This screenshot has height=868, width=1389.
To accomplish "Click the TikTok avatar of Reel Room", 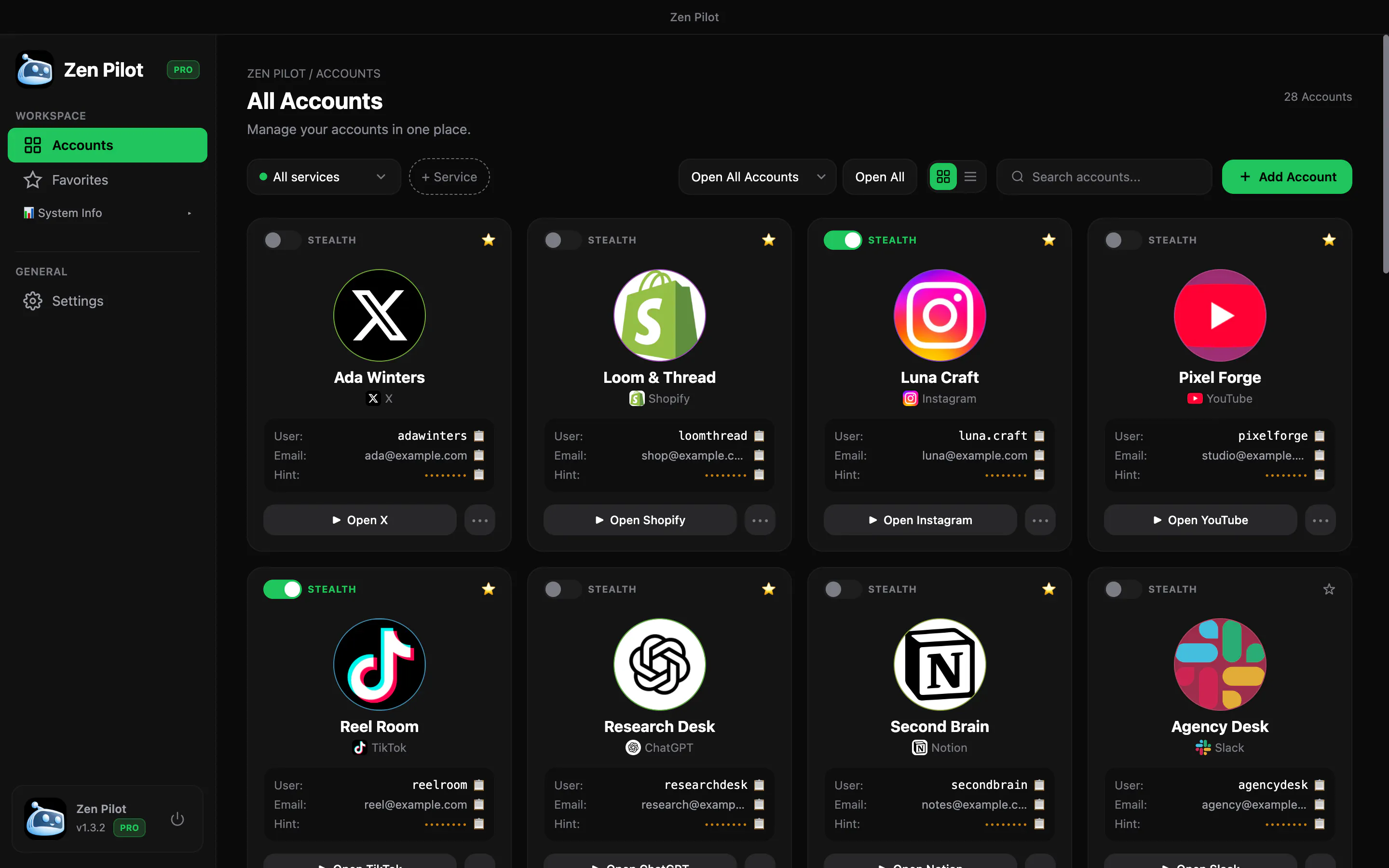I will coord(380,664).
